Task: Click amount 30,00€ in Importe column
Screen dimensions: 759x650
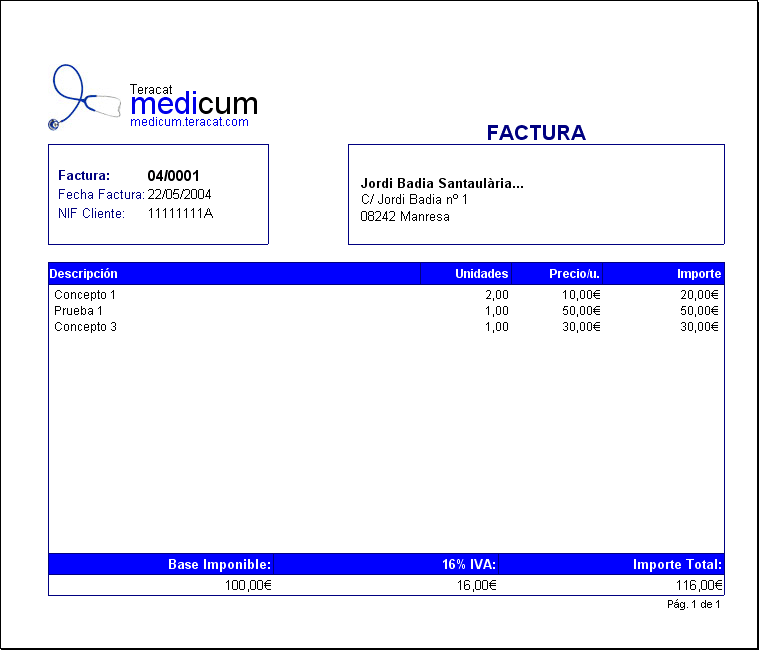Action: [x=699, y=327]
